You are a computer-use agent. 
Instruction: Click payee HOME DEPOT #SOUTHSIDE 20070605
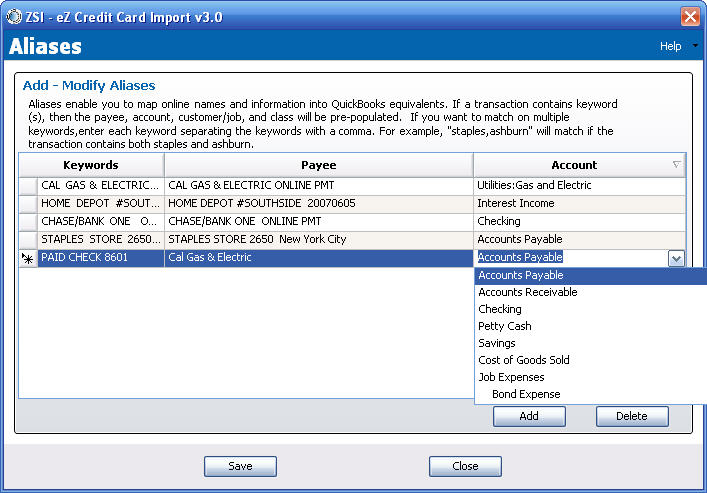click(319, 204)
